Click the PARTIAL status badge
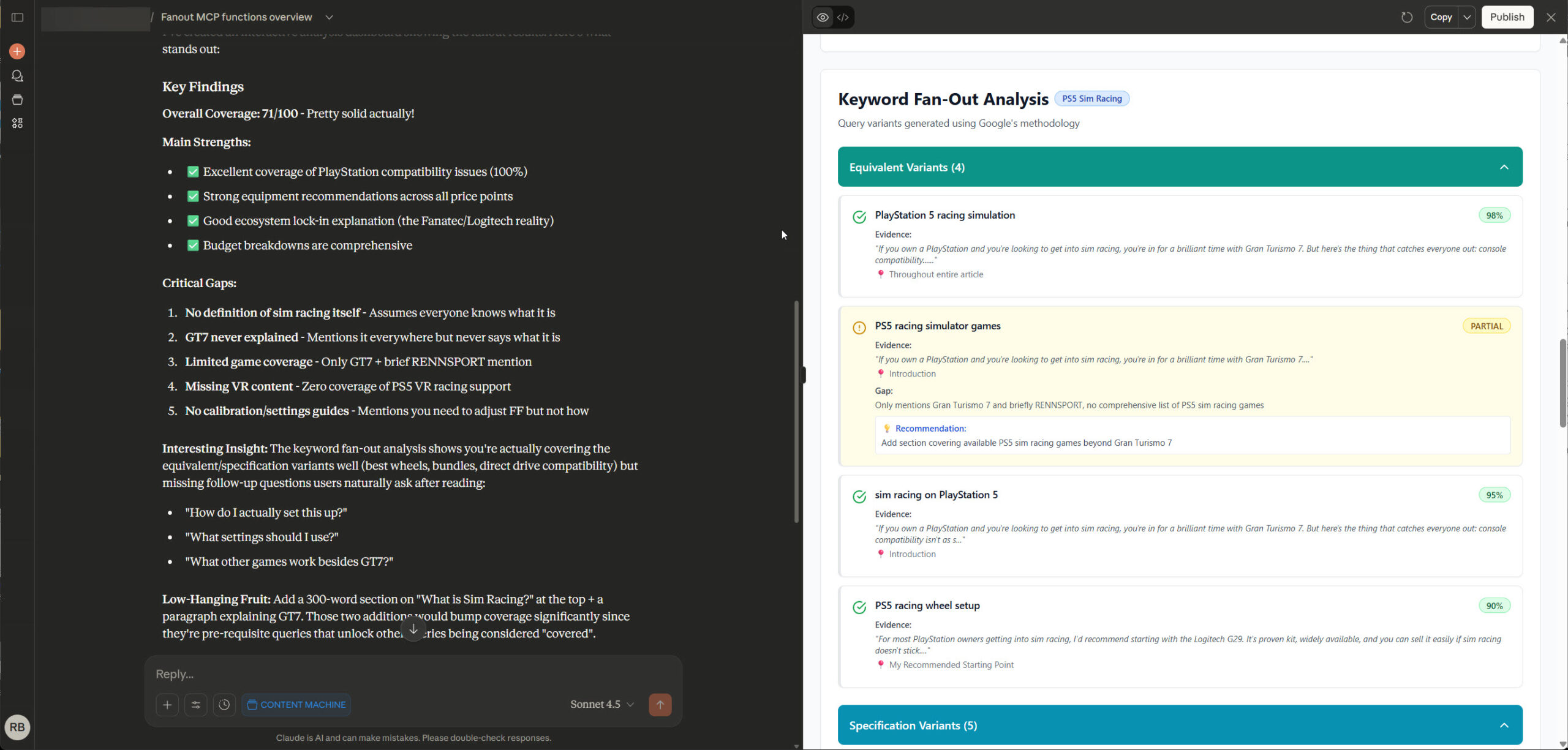Screen dimensions: 1568x750 pos(1487,326)
